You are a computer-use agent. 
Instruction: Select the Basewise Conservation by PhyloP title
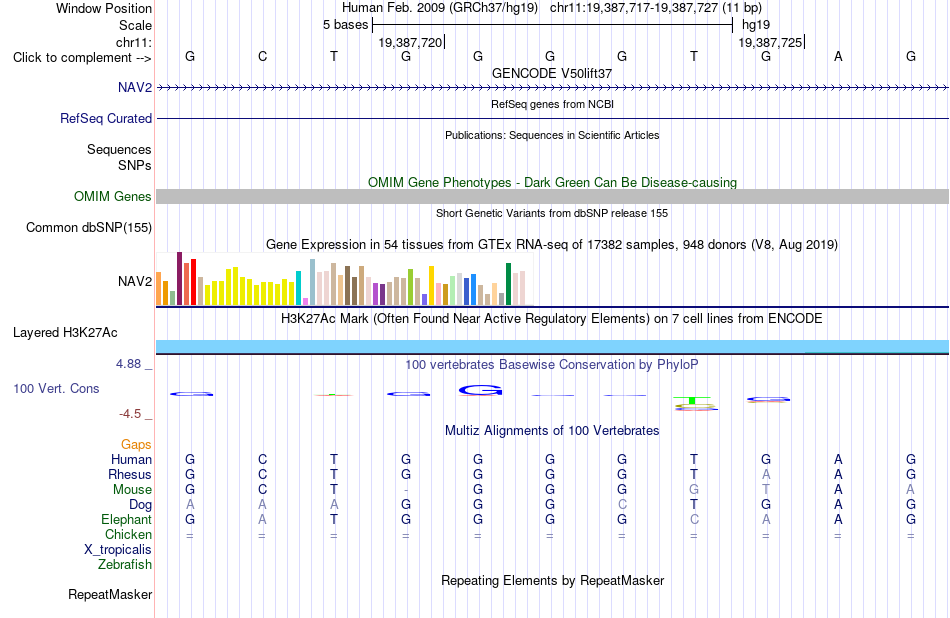(552, 364)
